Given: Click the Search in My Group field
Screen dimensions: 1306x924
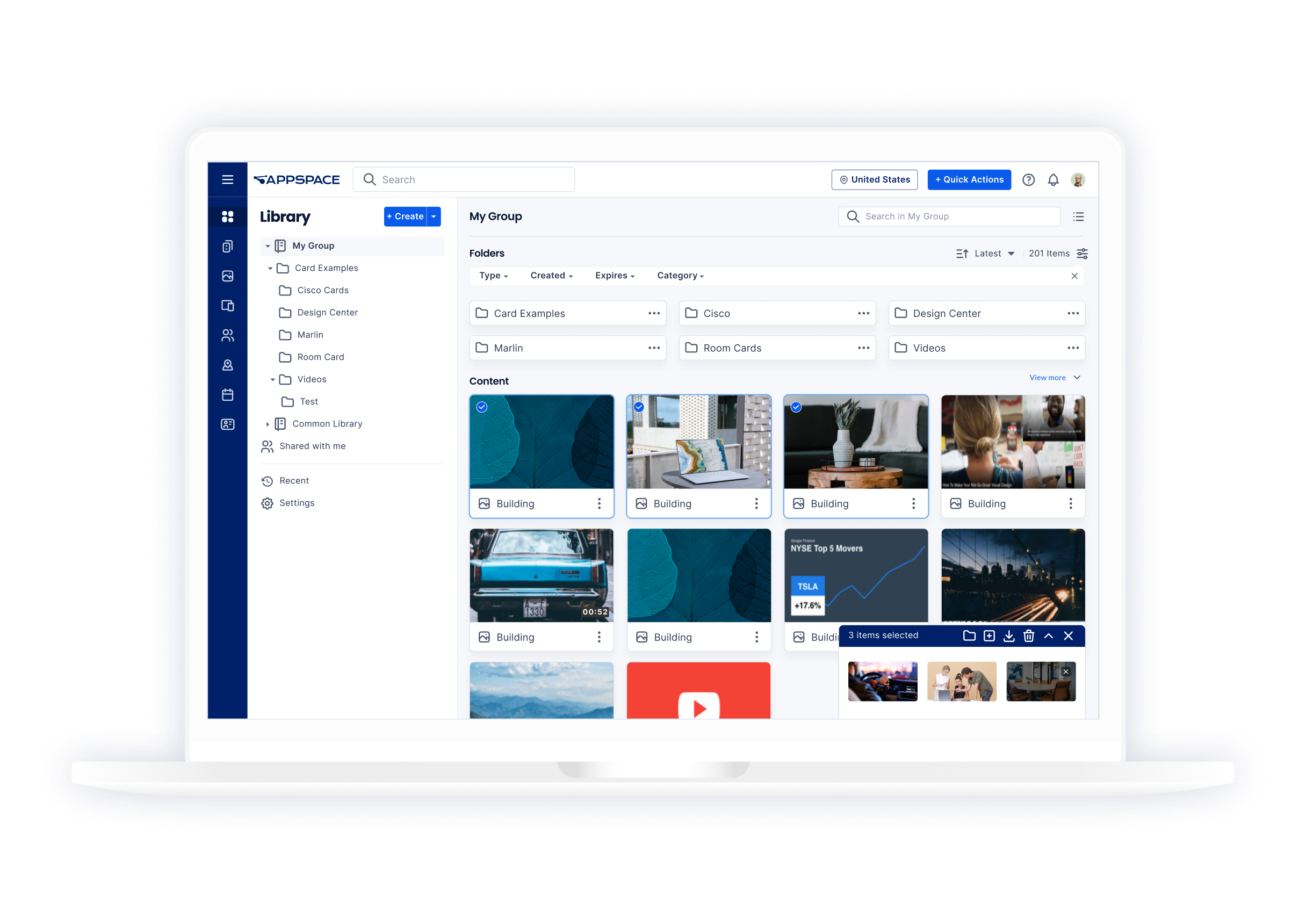Looking at the screenshot, I should [949, 216].
